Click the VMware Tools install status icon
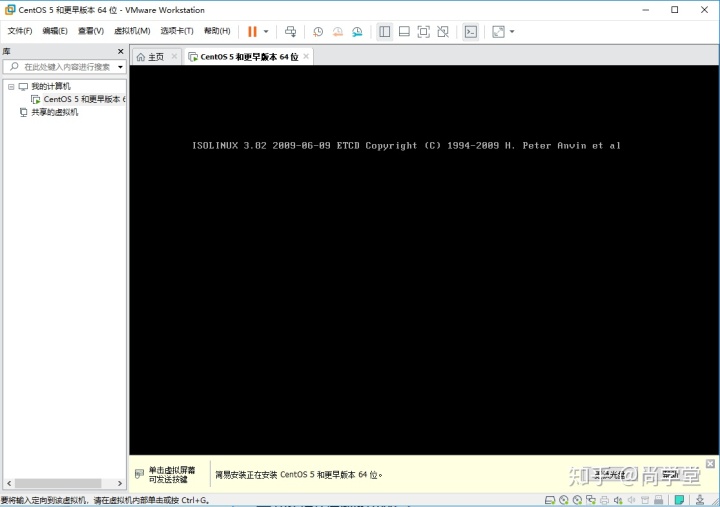 pyautogui.click(x=700, y=500)
